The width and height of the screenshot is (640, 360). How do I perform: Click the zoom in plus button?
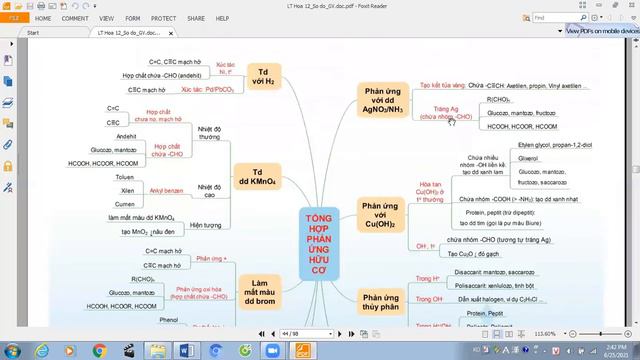point(628,334)
